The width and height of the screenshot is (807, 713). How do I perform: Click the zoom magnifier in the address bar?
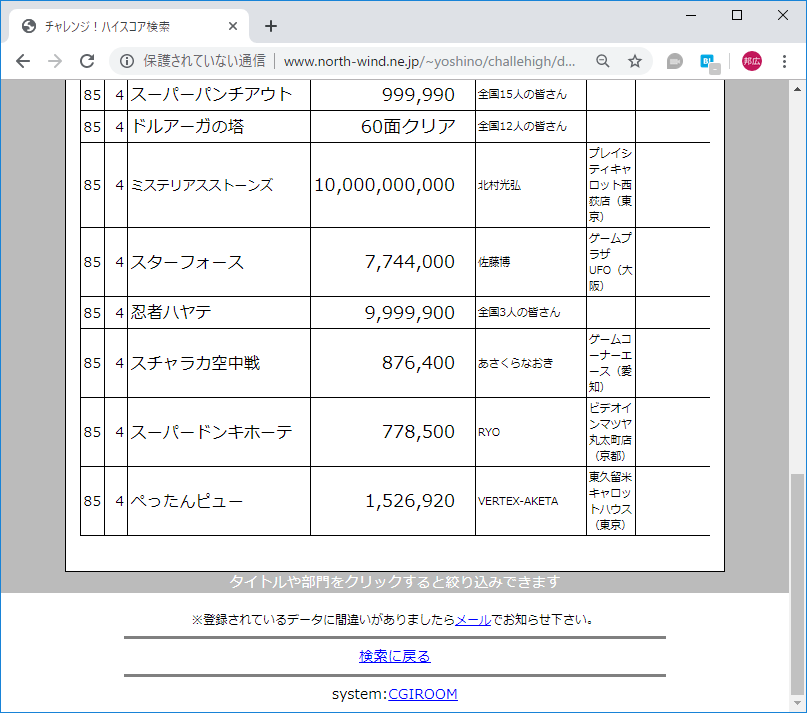[602, 61]
